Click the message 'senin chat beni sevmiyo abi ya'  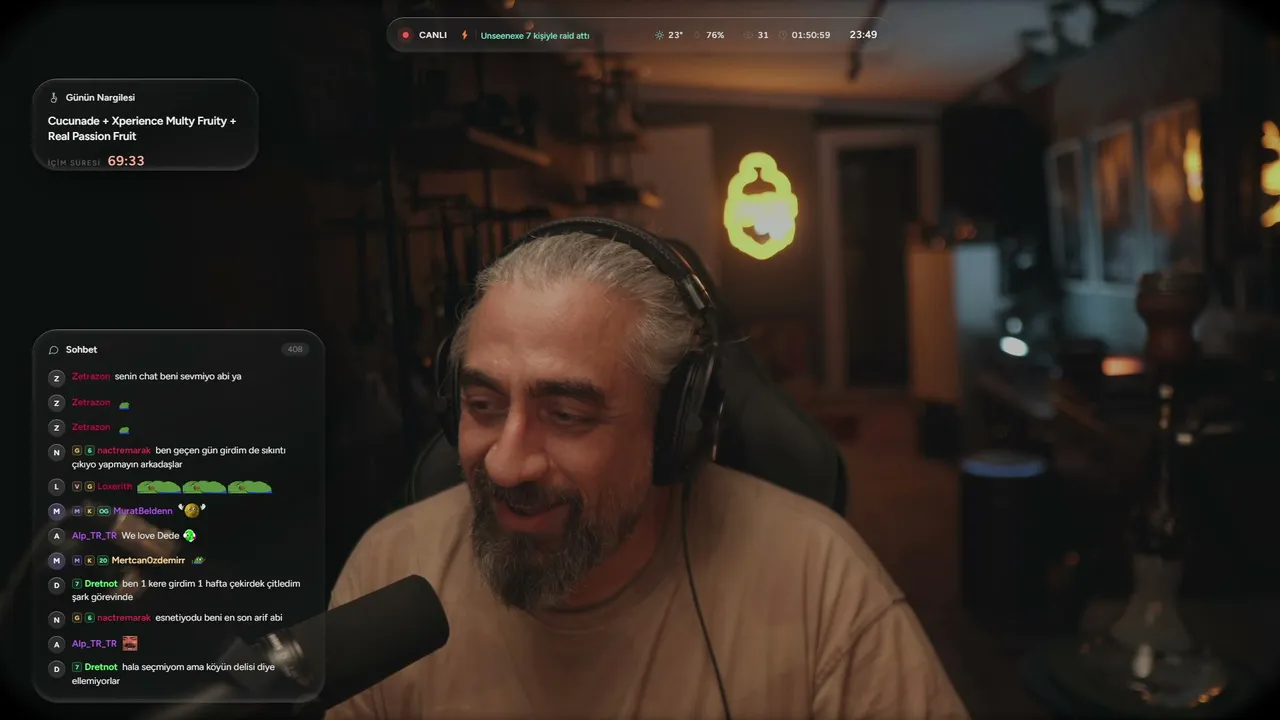pos(178,376)
